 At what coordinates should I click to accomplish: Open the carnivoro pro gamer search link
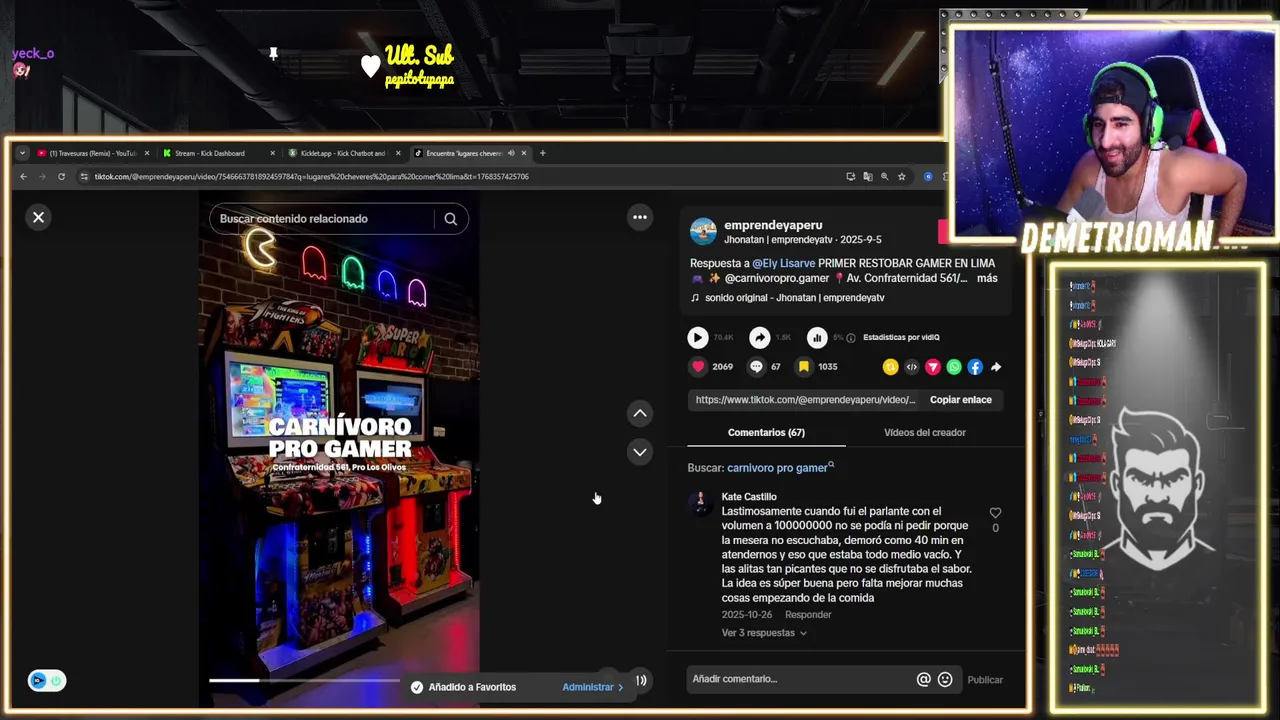(780, 468)
